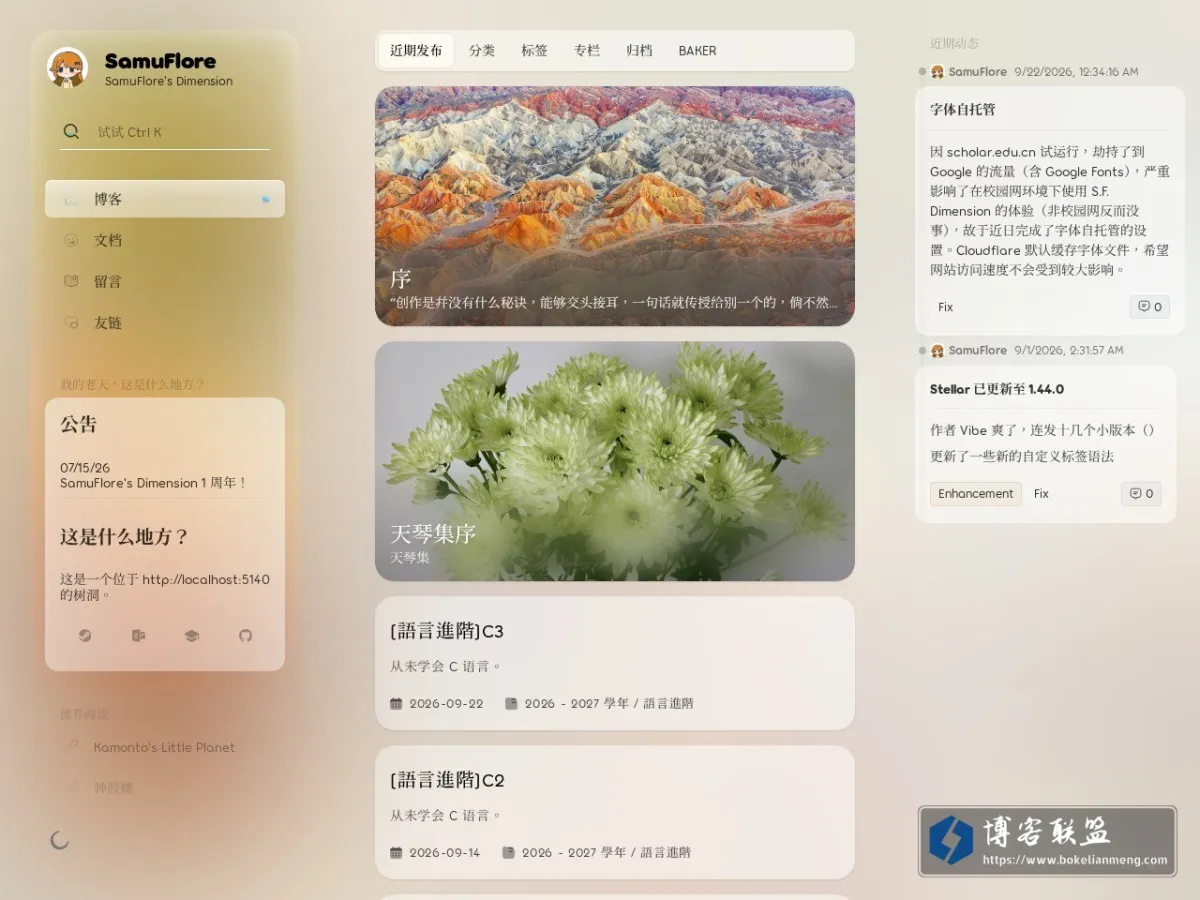Click the graduation cap icon in 公告 card
Screen dimensions: 1200x900
[x=191, y=635]
